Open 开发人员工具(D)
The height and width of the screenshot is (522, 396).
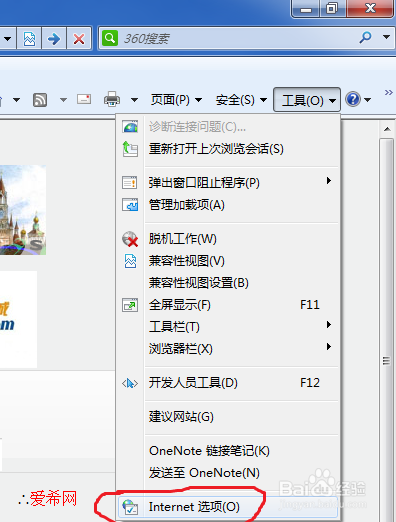pos(228,383)
